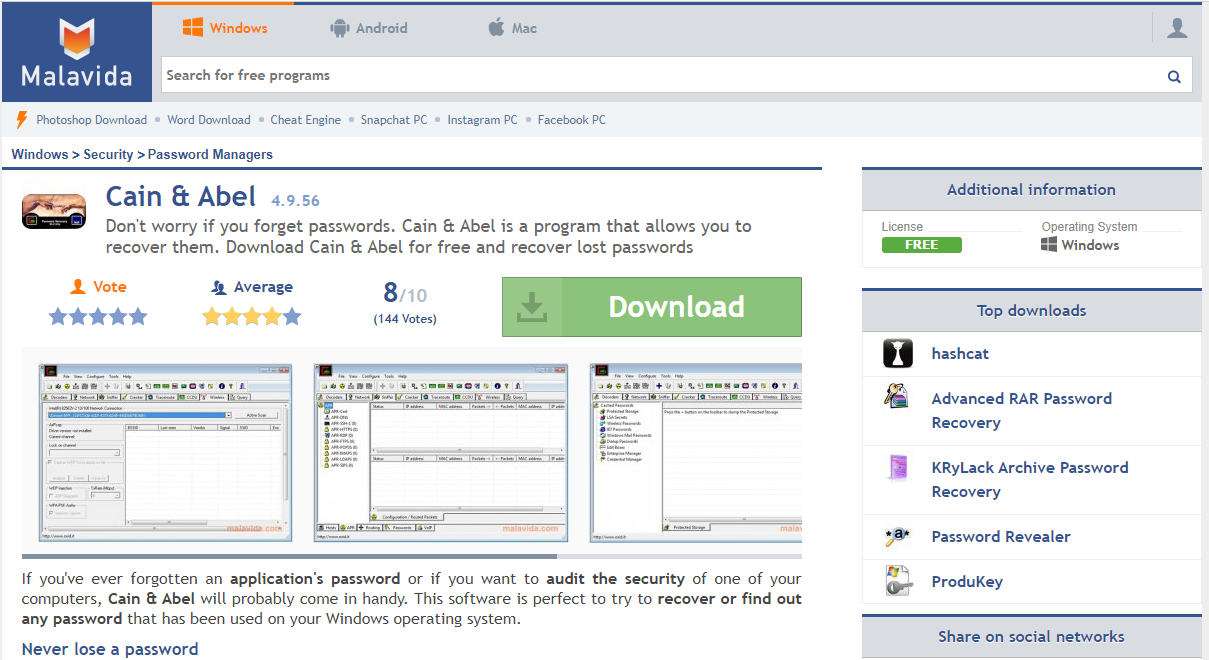Screen dimensions: 1209x660
Task: Click the version number 4.9.56
Action: pos(295,201)
